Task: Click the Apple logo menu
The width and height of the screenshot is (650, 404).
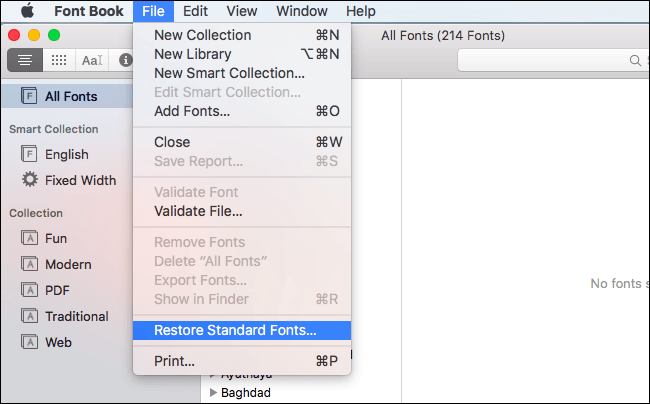Action: click(x=27, y=11)
